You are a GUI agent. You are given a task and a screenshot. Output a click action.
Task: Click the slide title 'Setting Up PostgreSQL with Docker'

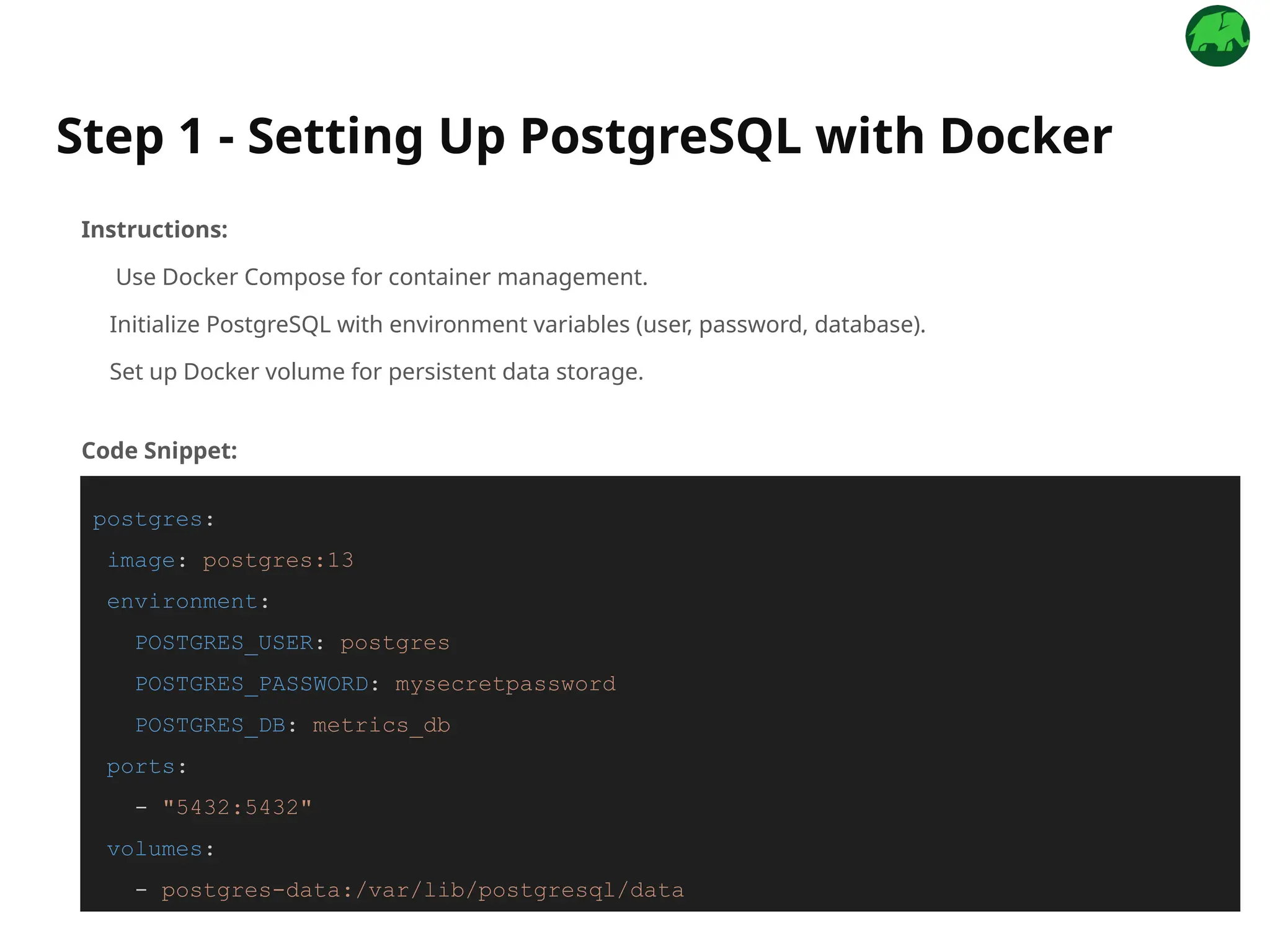pyautogui.click(x=583, y=136)
